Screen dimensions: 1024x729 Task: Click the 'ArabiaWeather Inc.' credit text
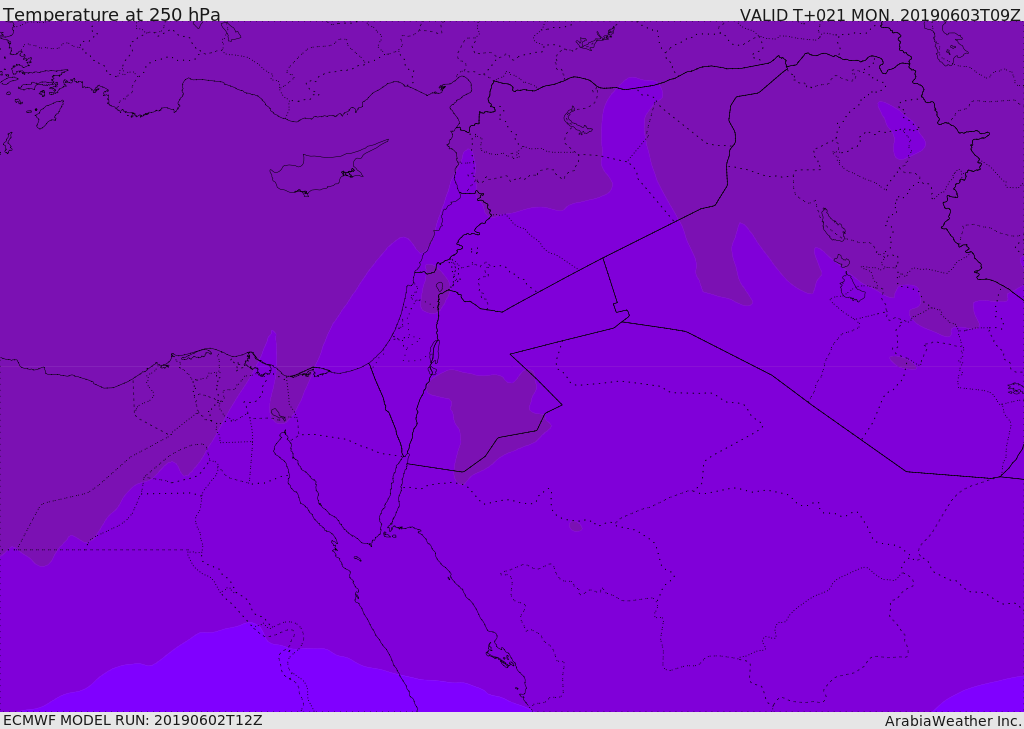(x=953, y=721)
